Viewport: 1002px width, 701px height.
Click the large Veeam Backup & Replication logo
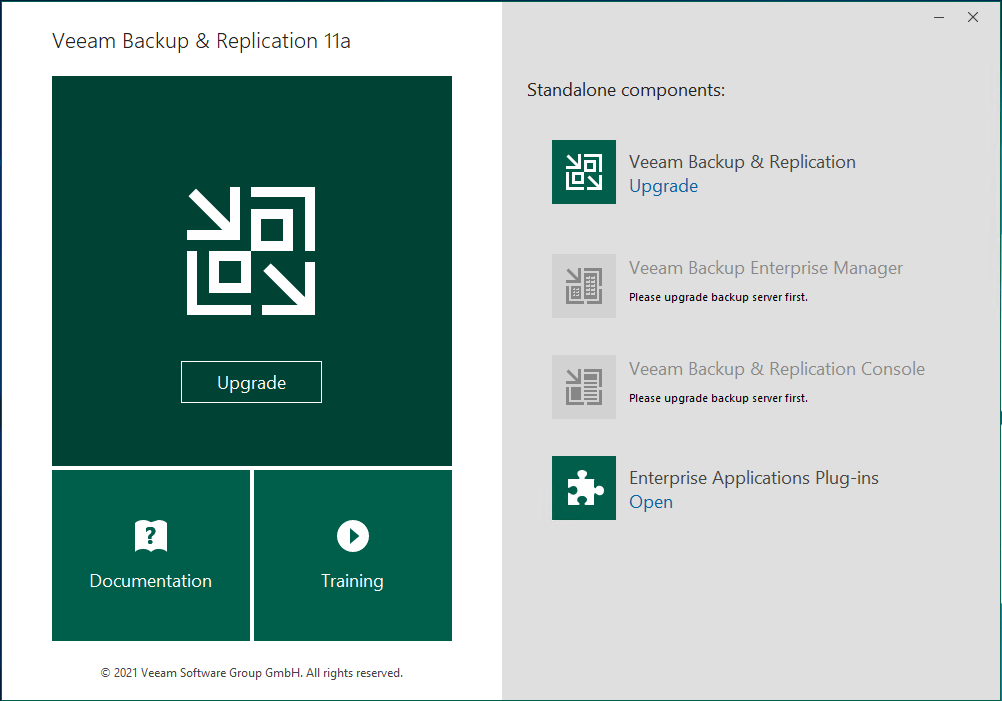[250, 250]
